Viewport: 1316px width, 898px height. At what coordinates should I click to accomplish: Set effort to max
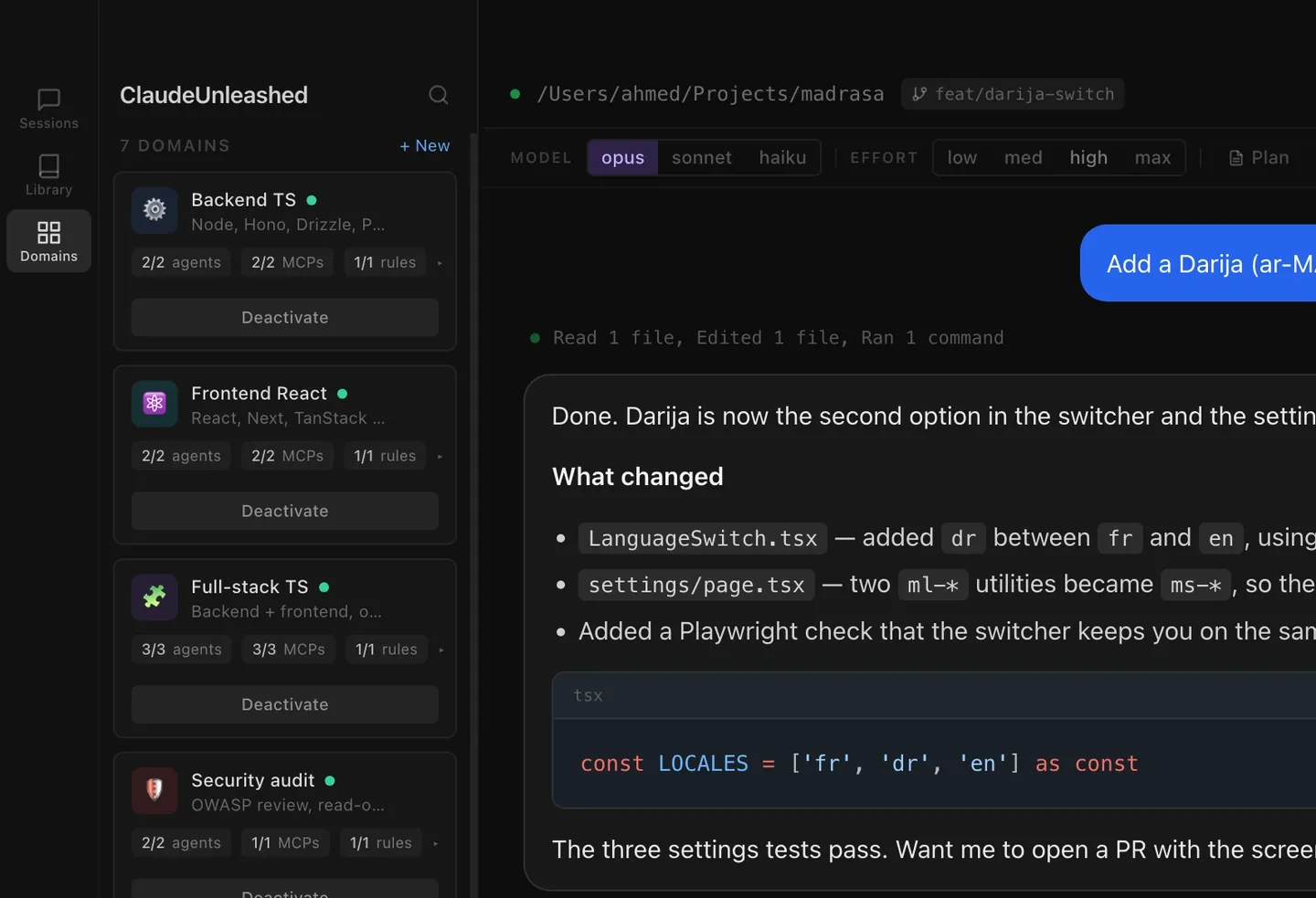pos(1152,157)
